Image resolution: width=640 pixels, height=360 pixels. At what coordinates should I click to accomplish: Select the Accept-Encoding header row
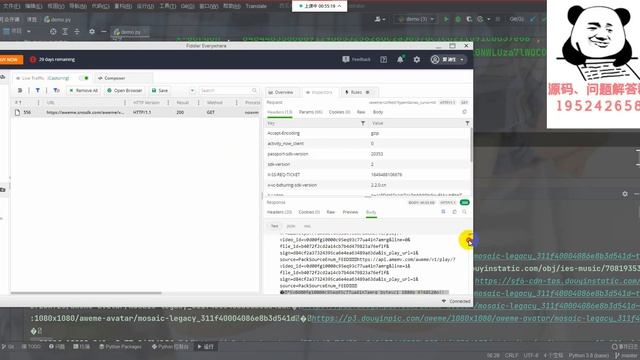(367, 133)
